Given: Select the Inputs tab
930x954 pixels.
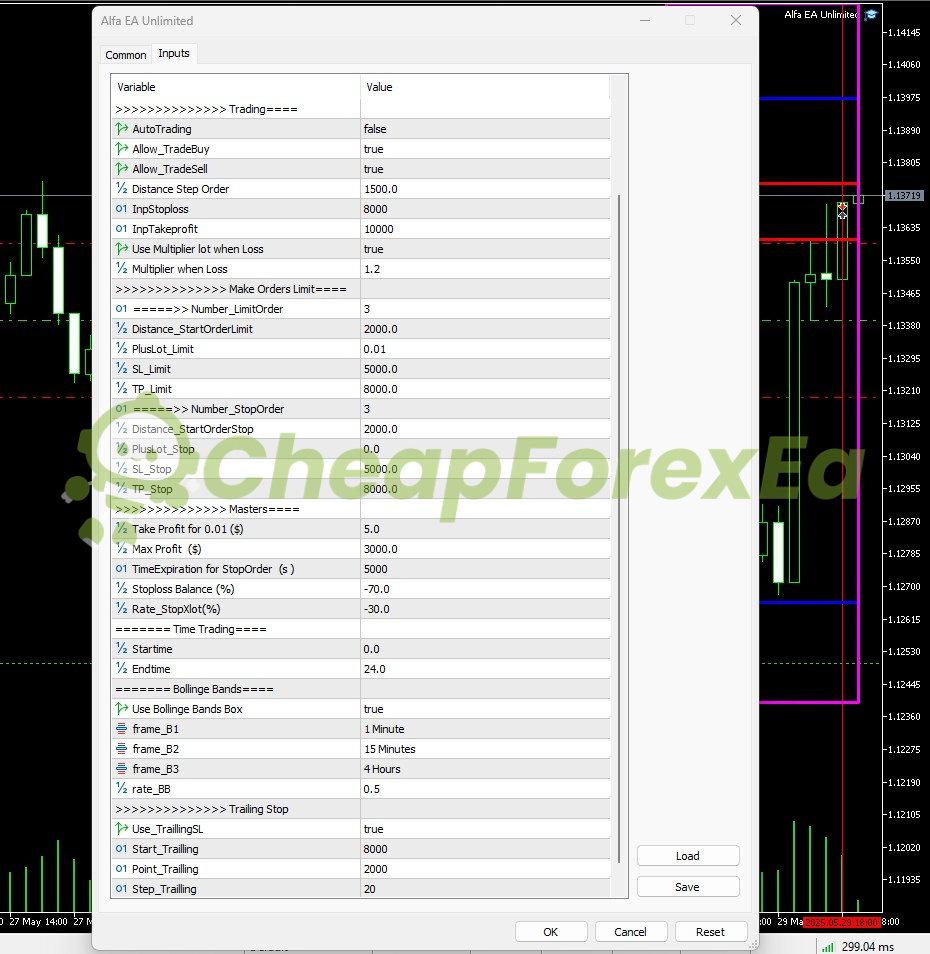Looking at the screenshot, I should click(x=174, y=54).
